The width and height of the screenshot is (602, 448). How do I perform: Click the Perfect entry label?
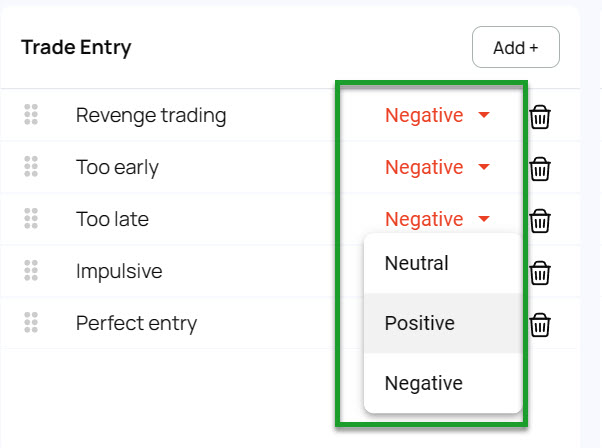pyautogui.click(x=136, y=323)
